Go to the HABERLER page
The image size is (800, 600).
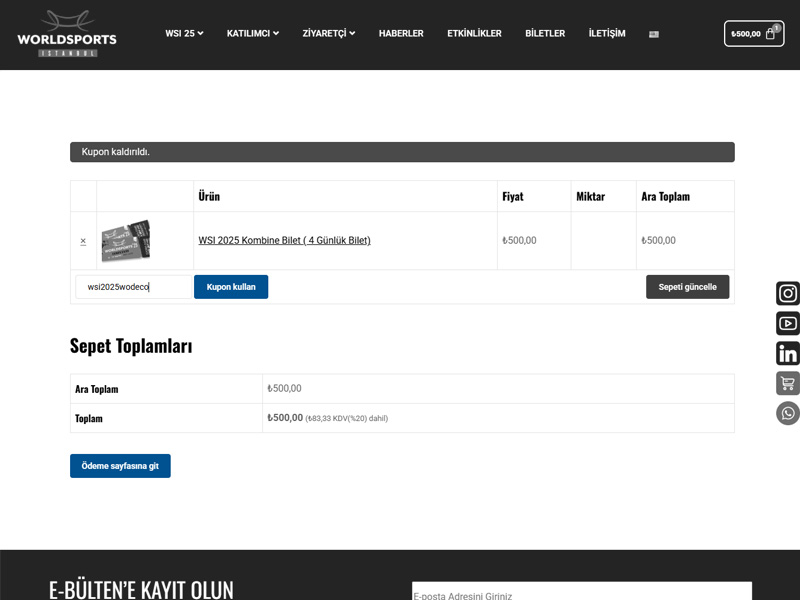click(x=401, y=33)
